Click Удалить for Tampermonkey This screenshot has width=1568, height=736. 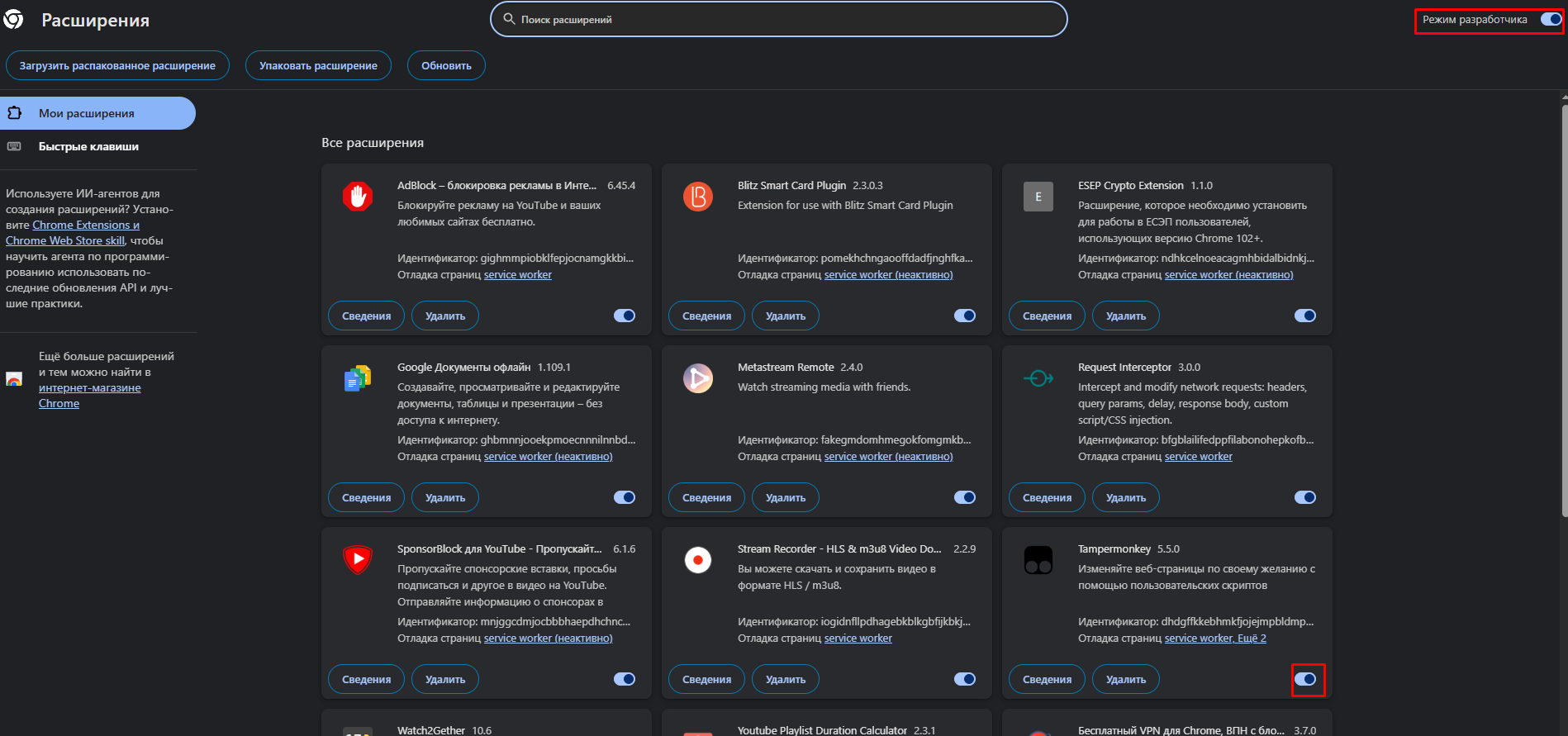point(1126,679)
